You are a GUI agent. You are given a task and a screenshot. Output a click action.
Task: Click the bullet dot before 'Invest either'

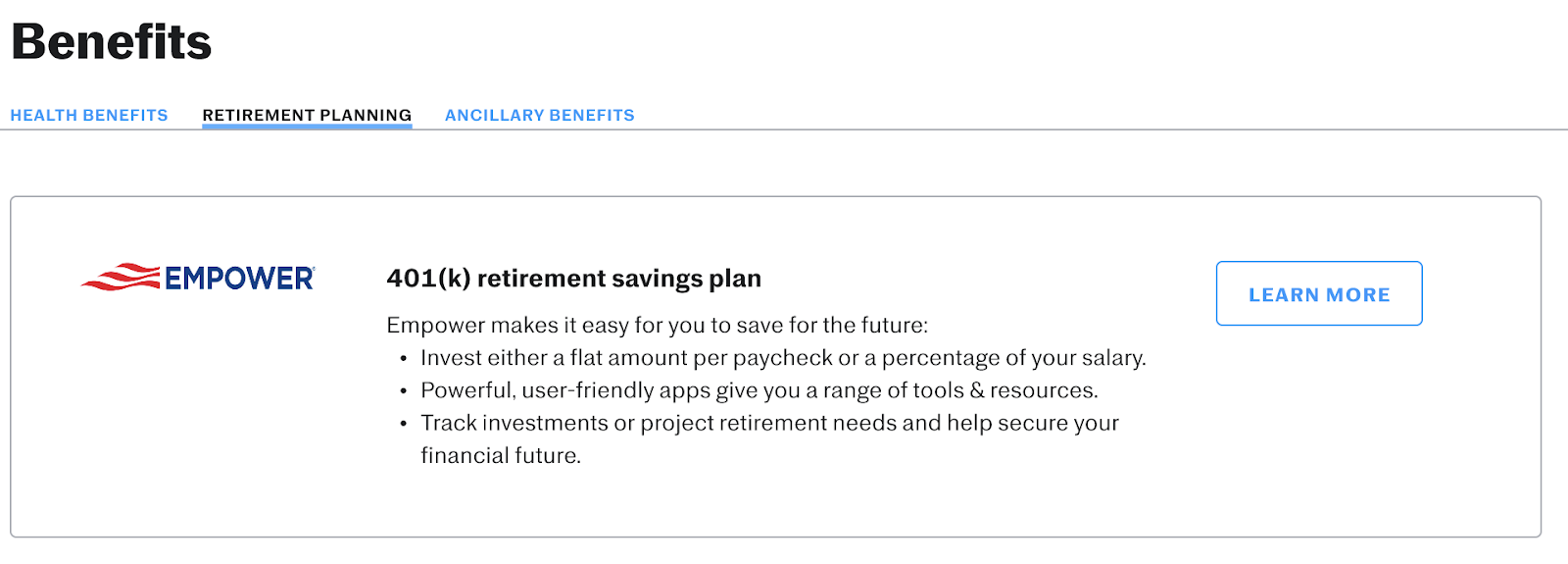click(403, 359)
